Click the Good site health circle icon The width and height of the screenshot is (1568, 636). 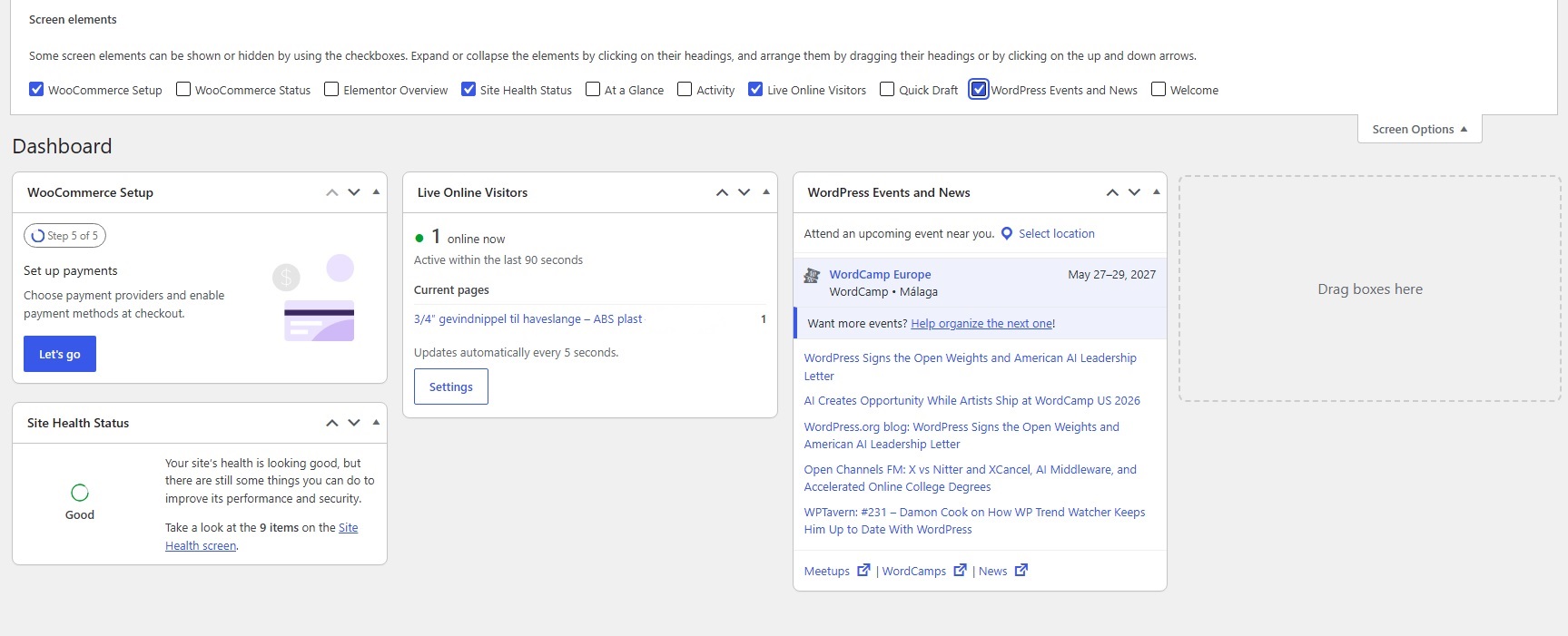pos(80,493)
